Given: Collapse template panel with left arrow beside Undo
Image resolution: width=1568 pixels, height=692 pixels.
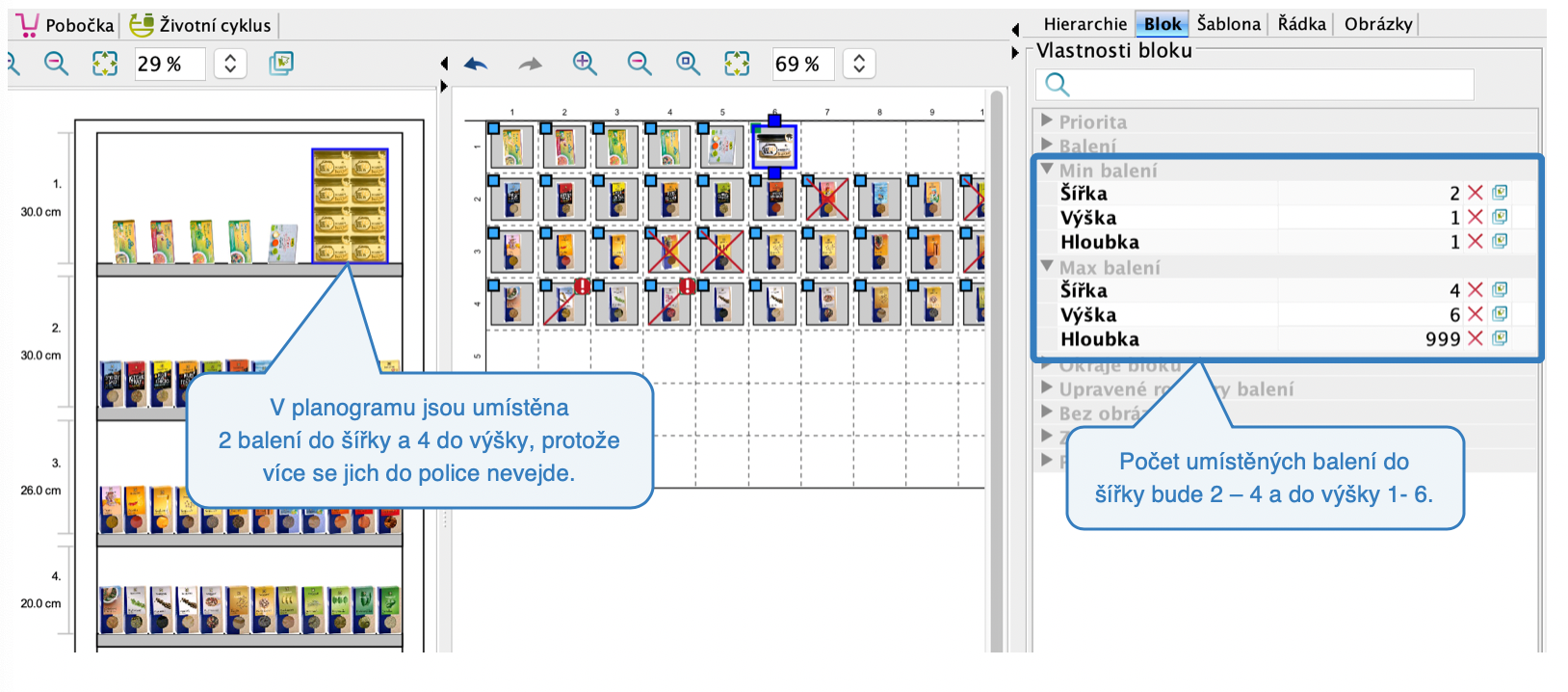Looking at the screenshot, I should point(444,64).
